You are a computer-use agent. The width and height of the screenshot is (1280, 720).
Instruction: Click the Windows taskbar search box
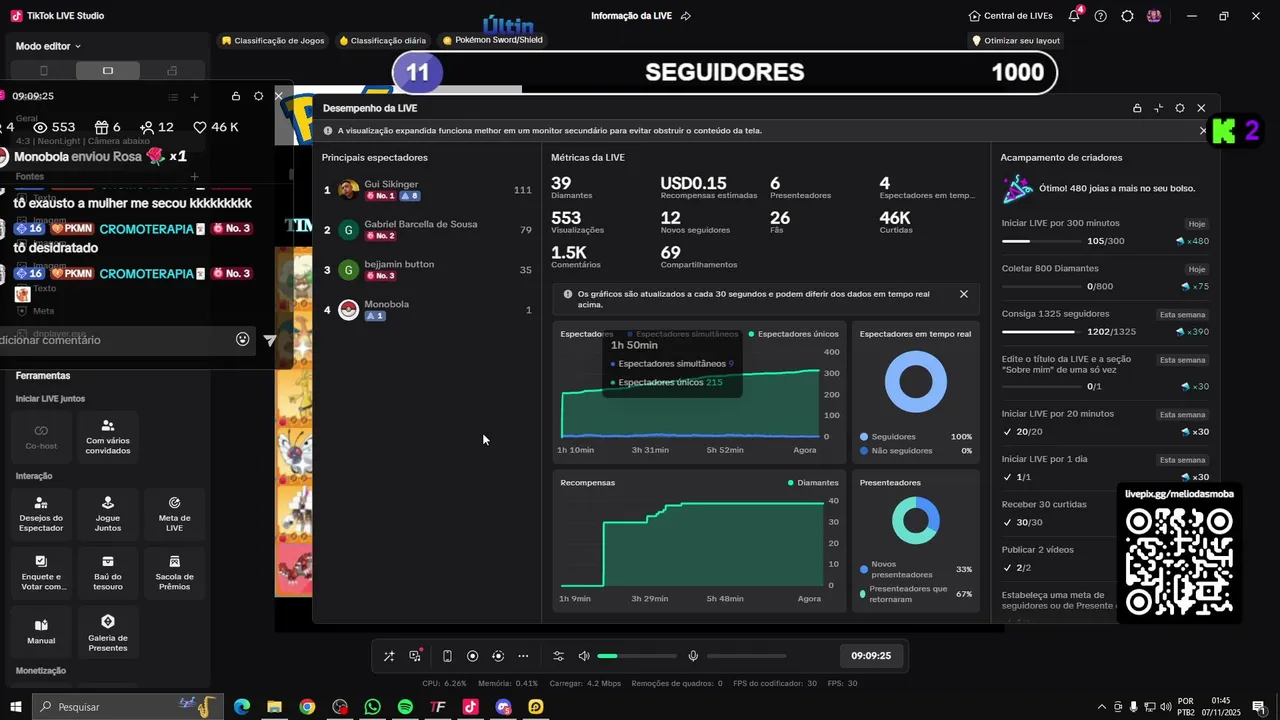128,707
